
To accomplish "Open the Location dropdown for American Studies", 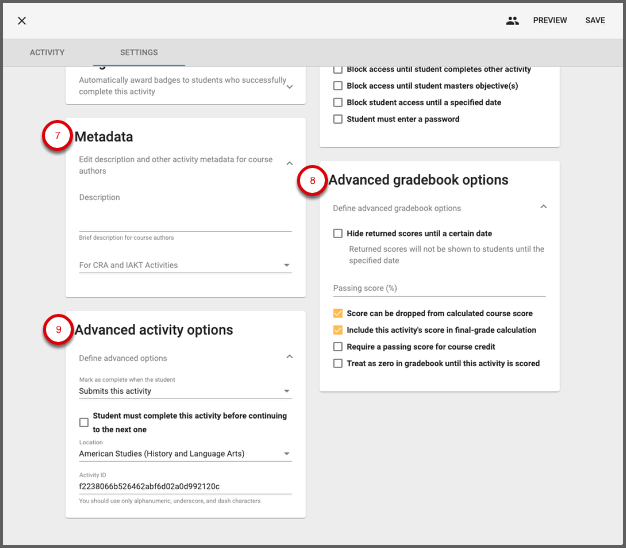I will 185,454.
